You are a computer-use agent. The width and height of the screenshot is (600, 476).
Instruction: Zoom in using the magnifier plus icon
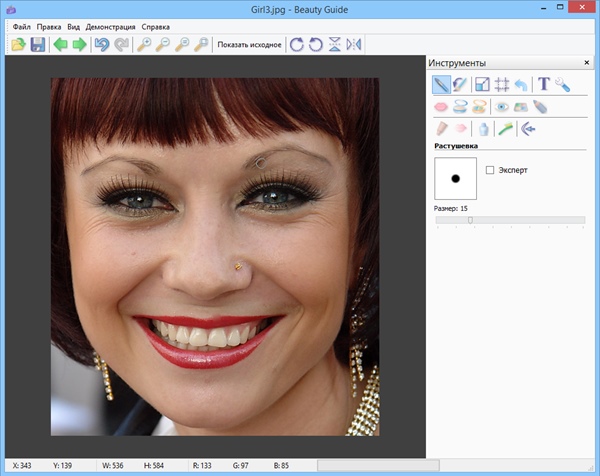click(143, 45)
